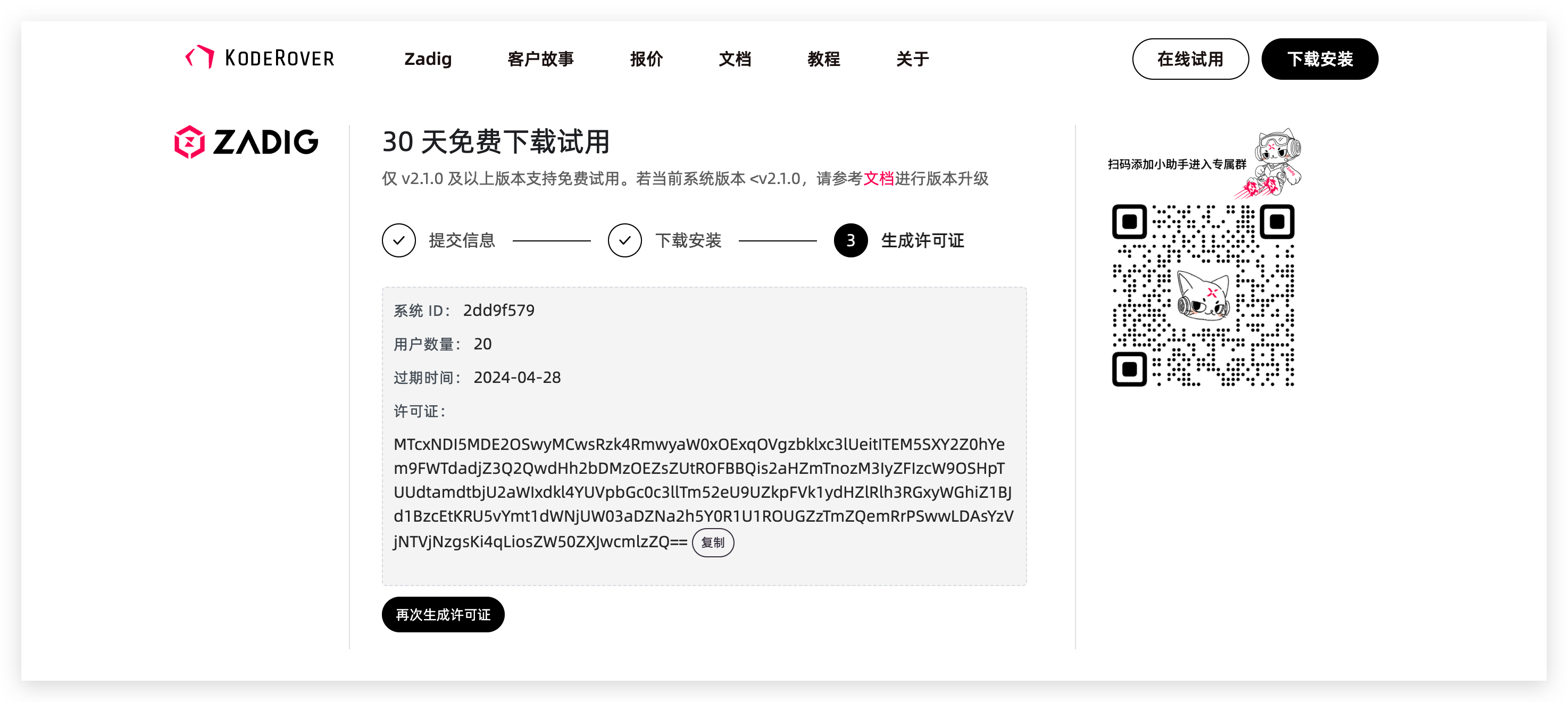
Task: Click the completed 提交信息 checkmark circle
Action: tap(399, 240)
